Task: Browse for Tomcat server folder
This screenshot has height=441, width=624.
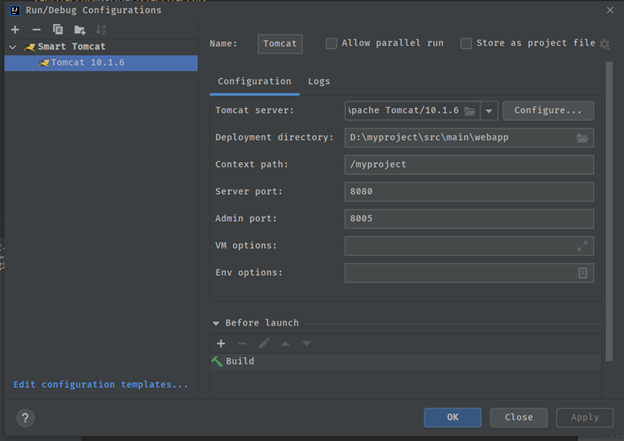Action: [x=470, y=111]
